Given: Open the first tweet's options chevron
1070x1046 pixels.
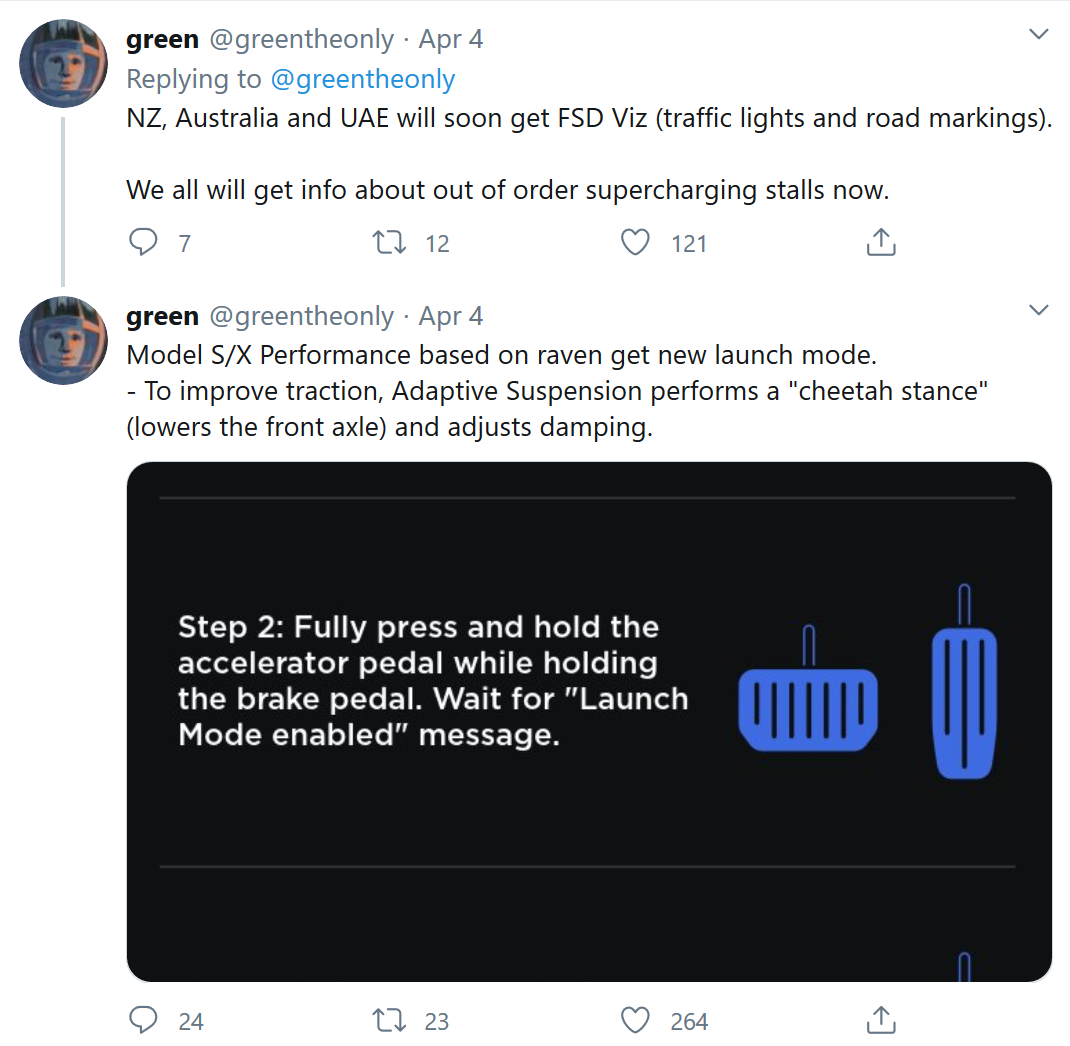Looking at the screenshot, I should pos(1039,35).
